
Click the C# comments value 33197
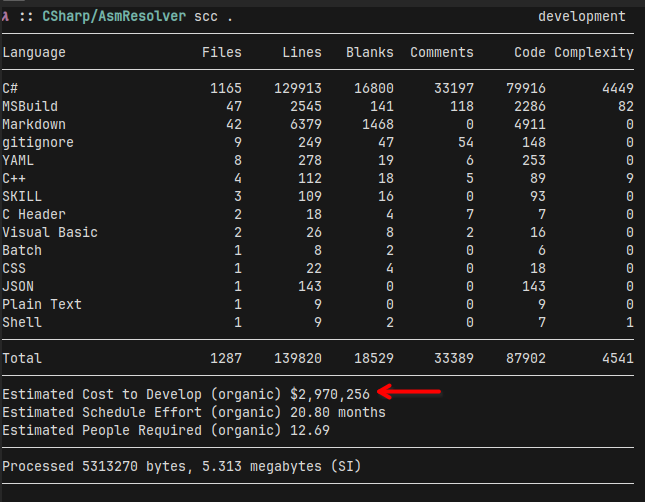454,88
